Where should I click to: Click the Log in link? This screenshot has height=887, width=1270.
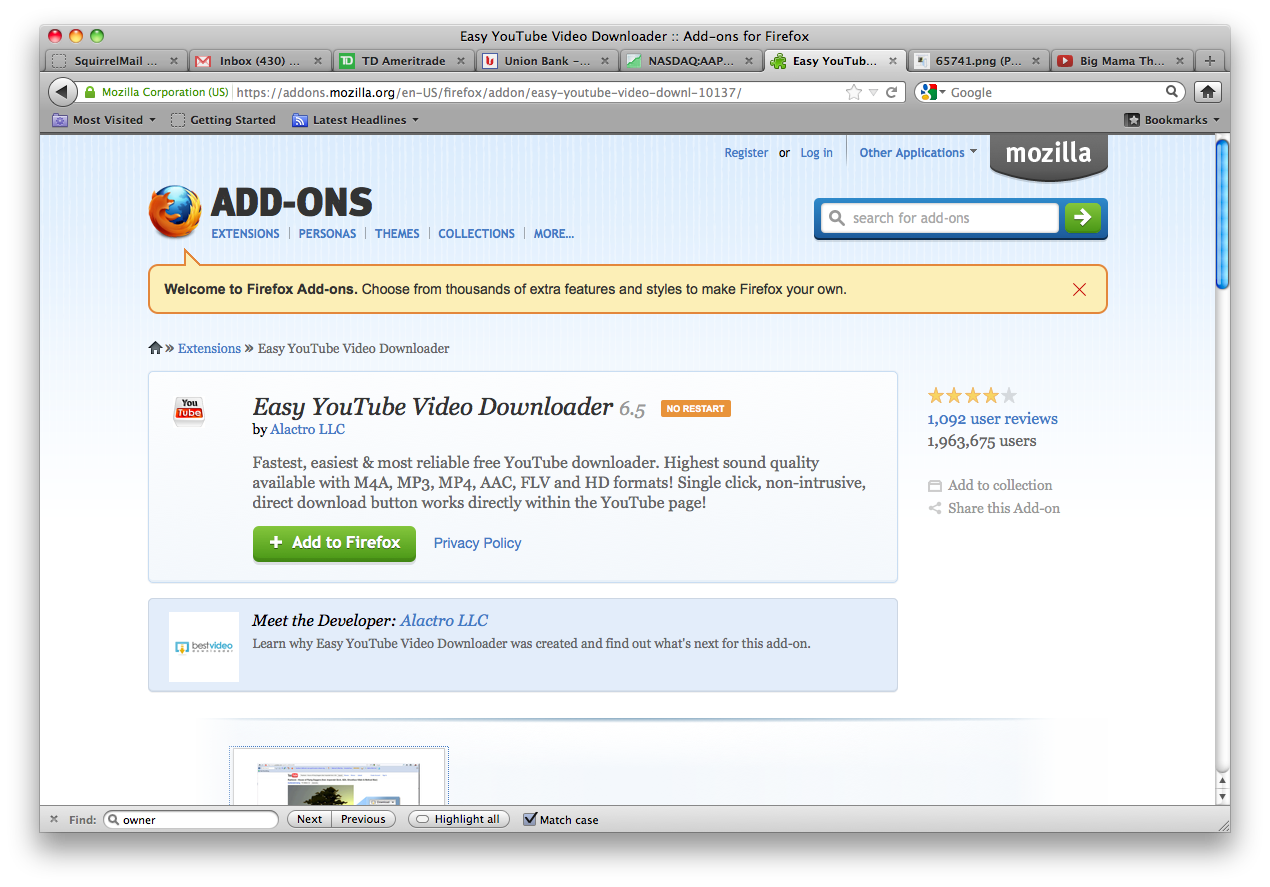pos(816,153)
